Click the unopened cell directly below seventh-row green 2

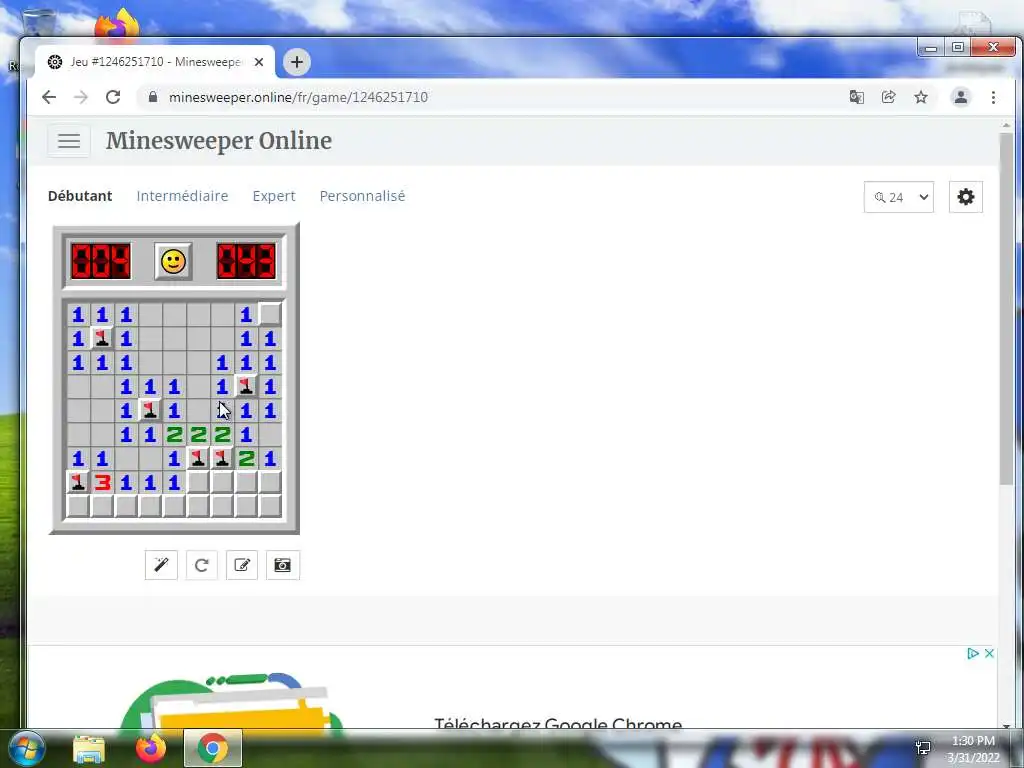click(246, 482)
